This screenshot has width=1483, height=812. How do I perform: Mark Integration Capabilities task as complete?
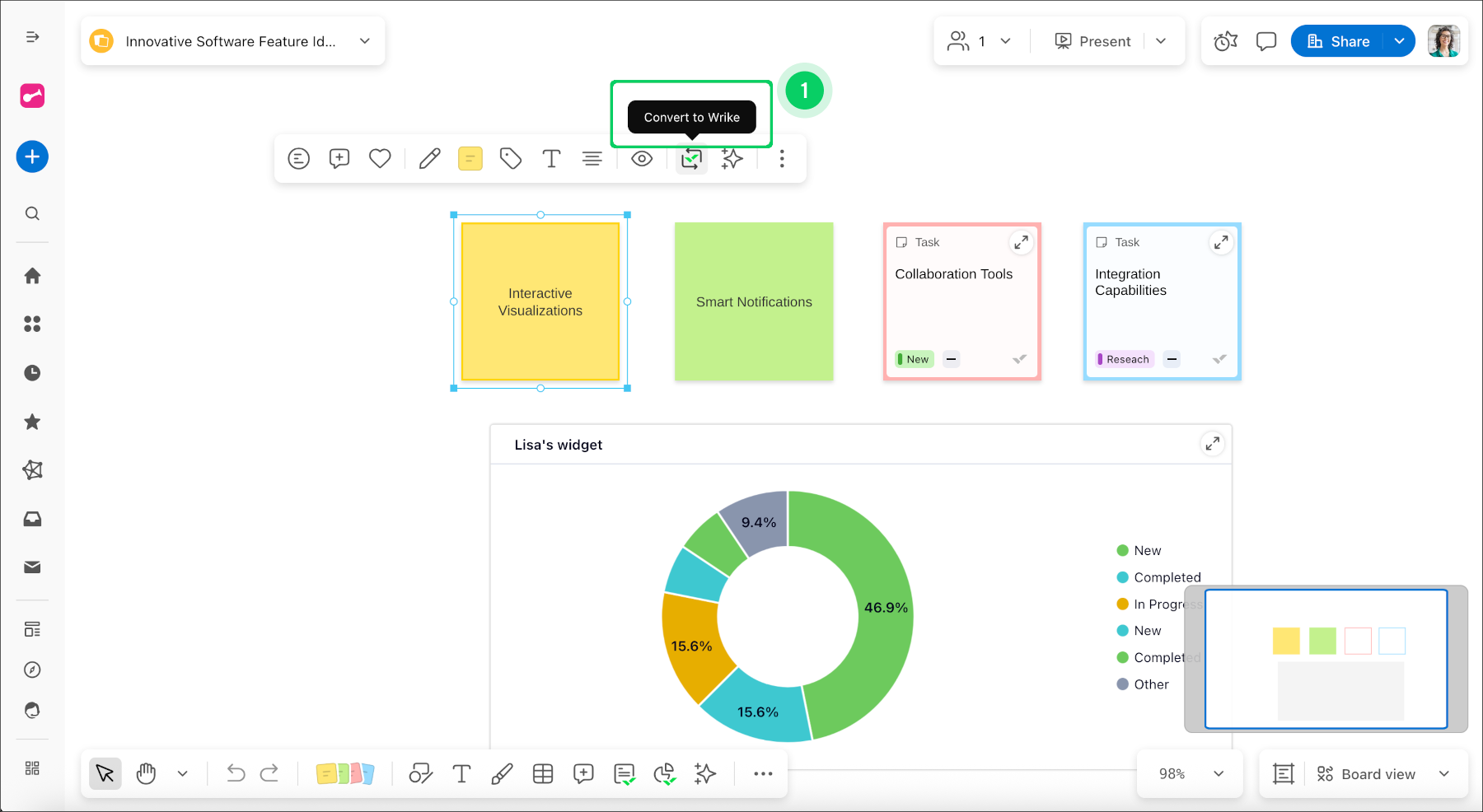pos(1219,359)
